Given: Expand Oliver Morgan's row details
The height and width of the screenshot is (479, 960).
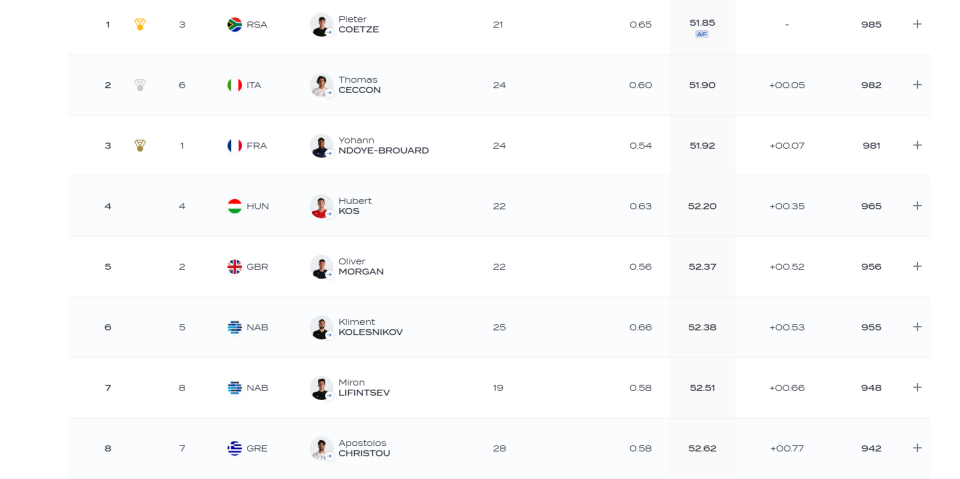Looking at the screenshot, I should click(x=917, y=267).
